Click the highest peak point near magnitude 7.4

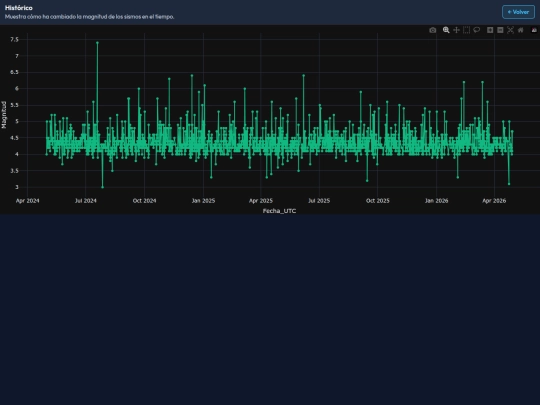(97, 43)
